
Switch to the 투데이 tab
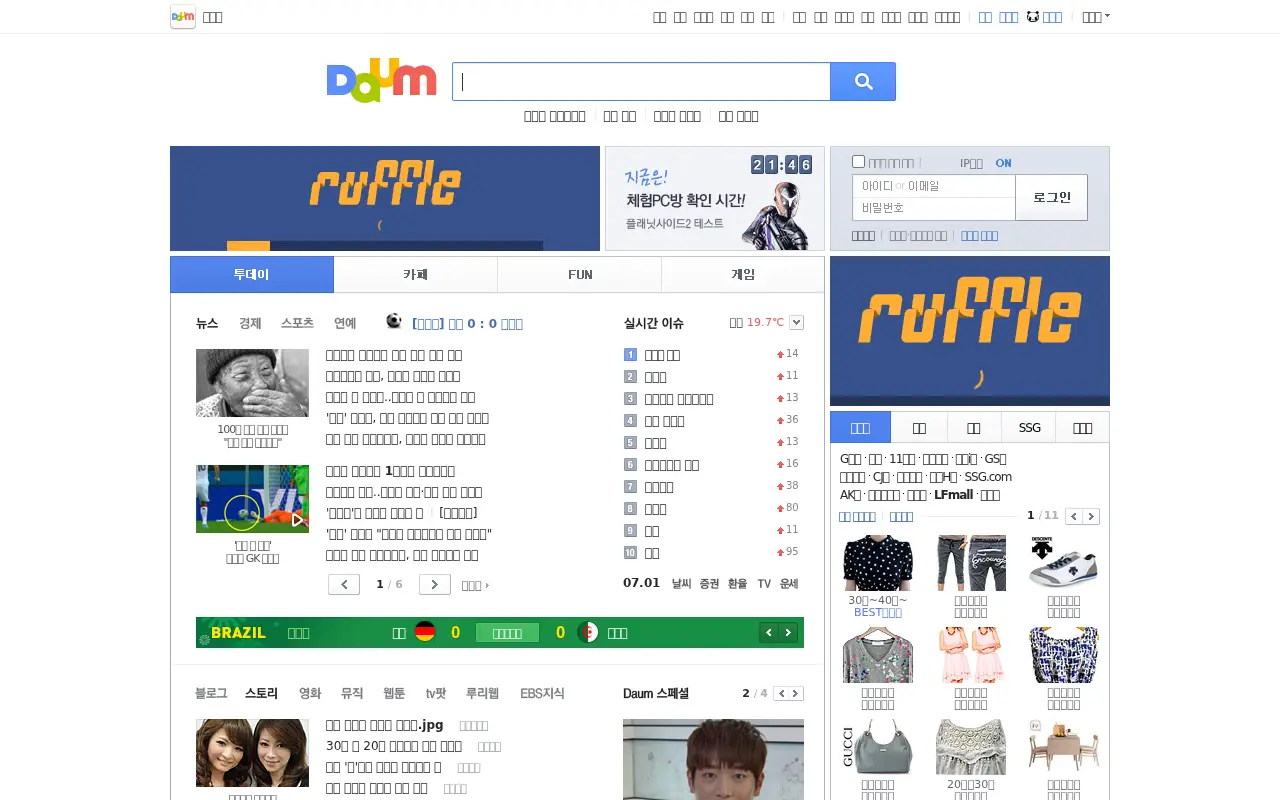pos(252,274)
